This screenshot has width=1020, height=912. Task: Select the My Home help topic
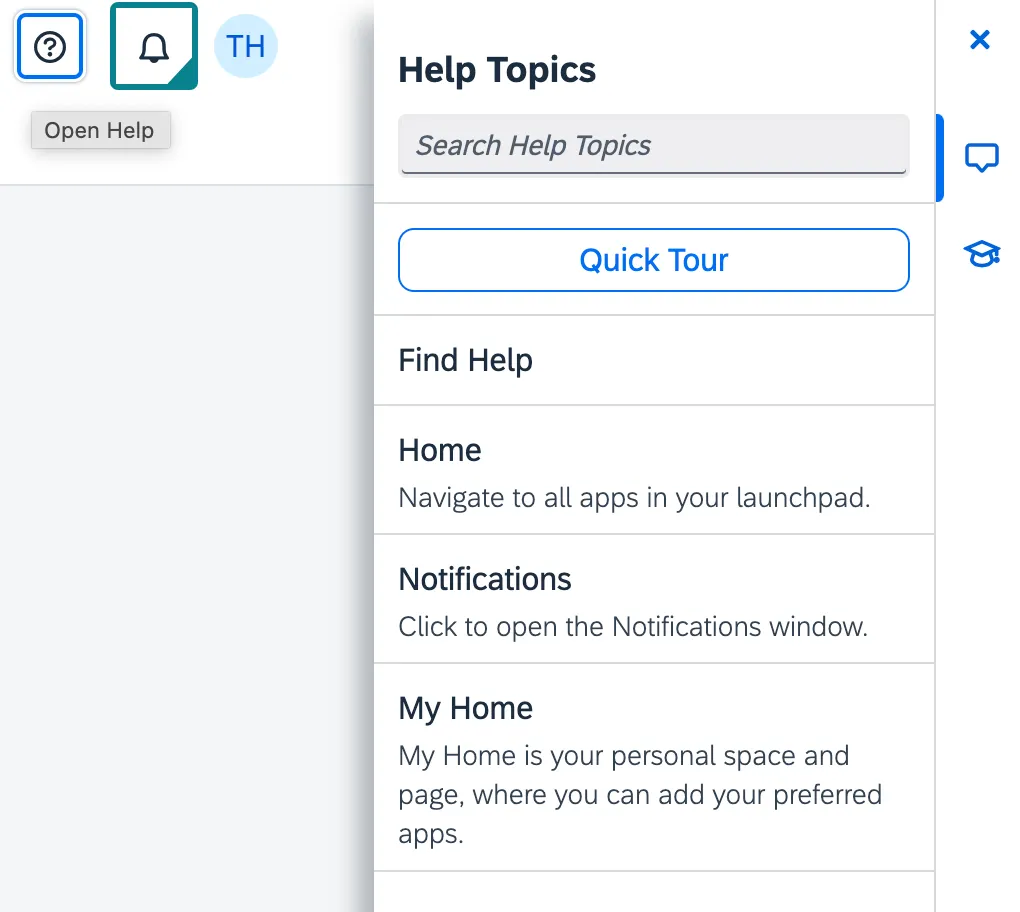coord(465,708)
